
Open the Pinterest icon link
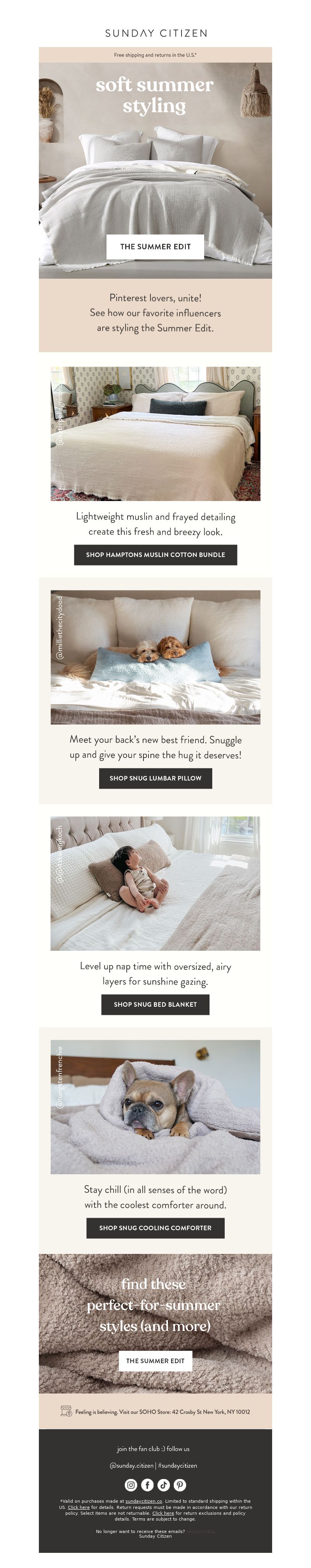click(x=180, y=1484)
